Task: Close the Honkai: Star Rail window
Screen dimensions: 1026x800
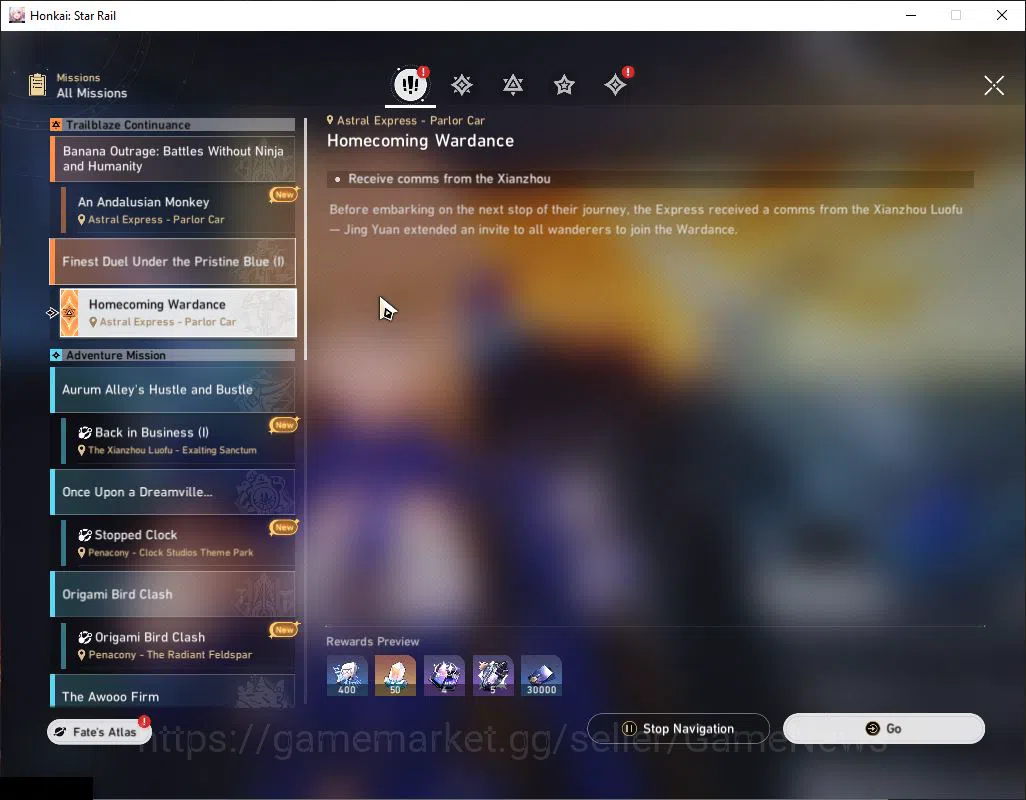Action: tap(1002, 15)
